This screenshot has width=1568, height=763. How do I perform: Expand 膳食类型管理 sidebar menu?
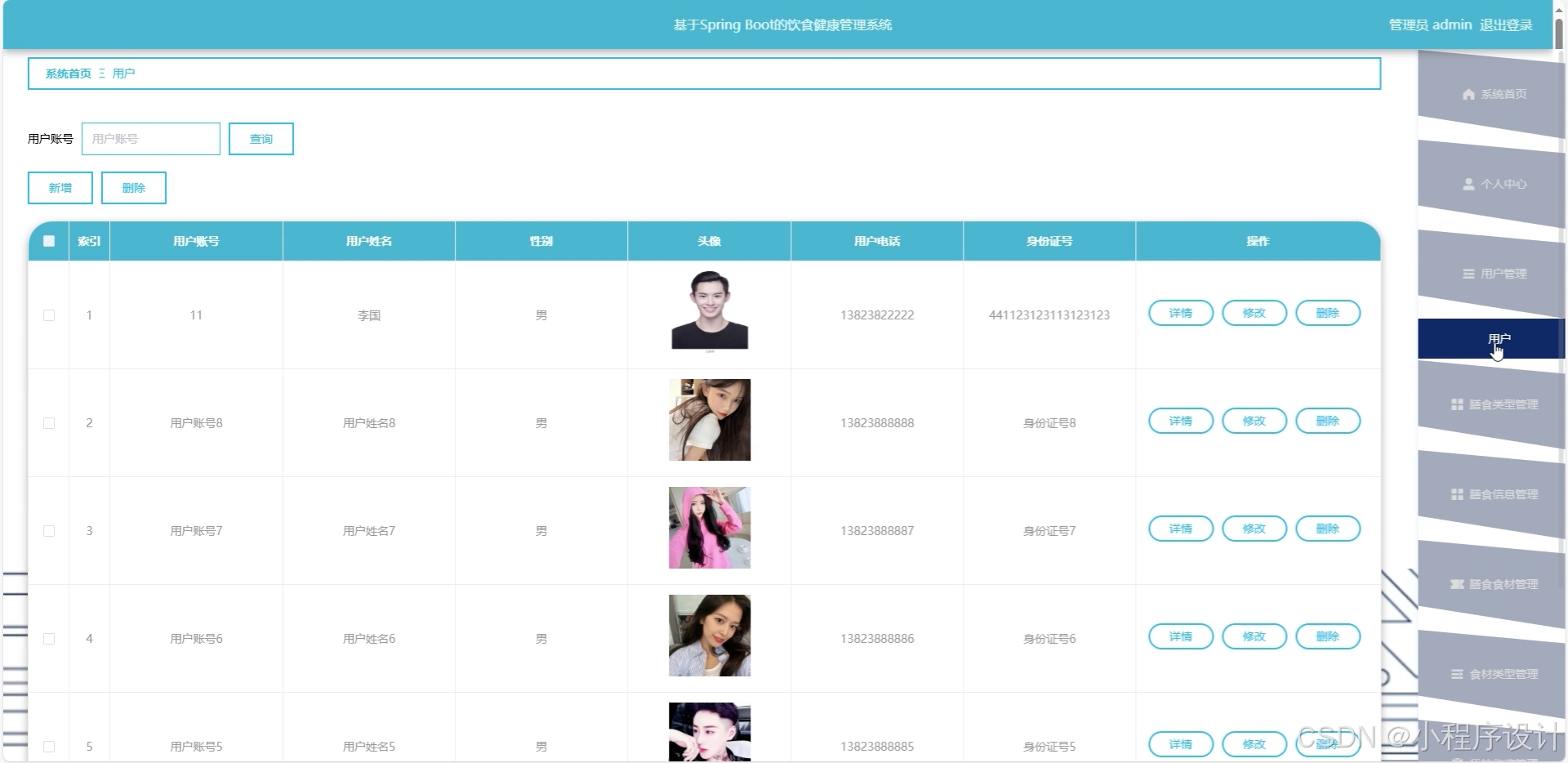[x=1491, y=404]
